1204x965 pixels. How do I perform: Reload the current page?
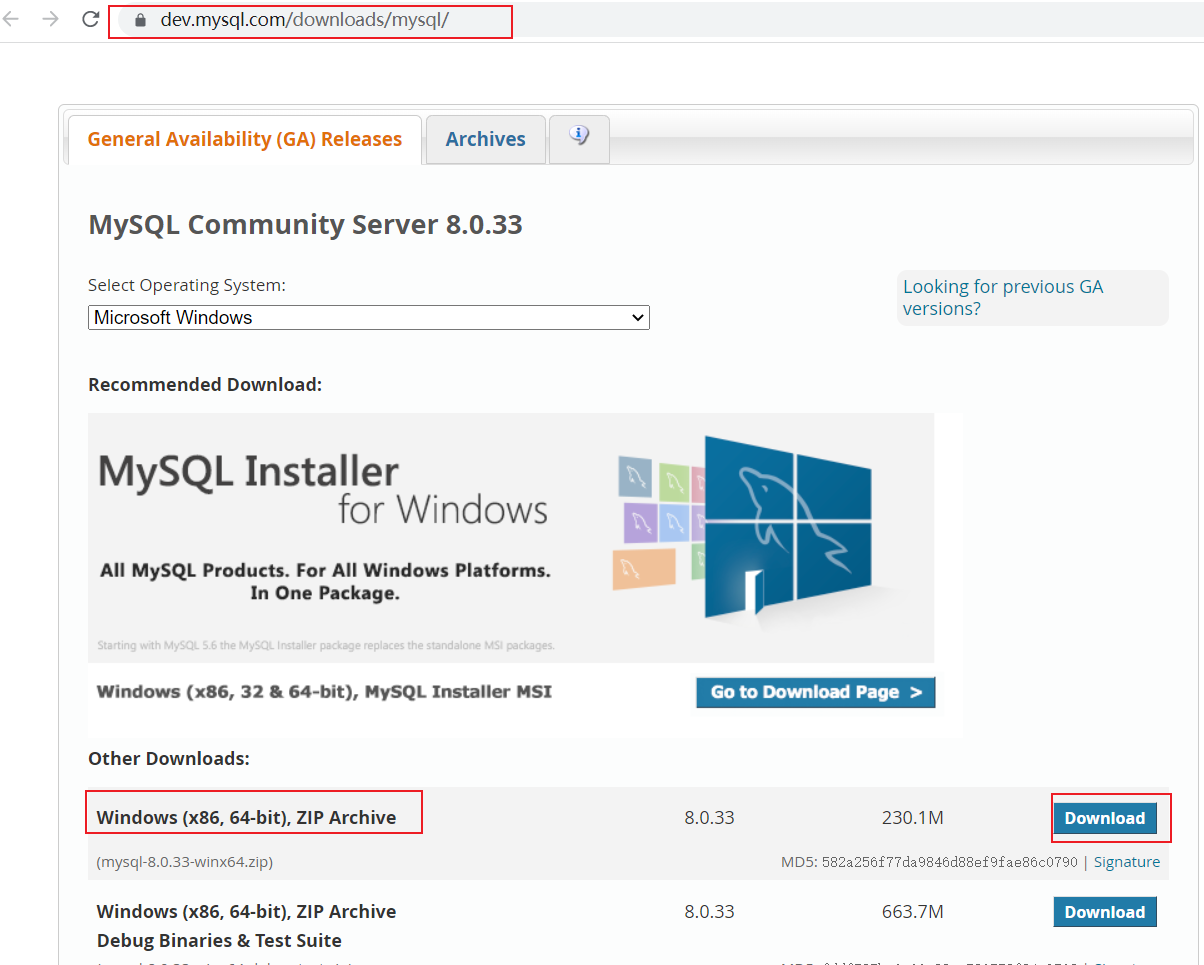[x=90, y=19]
